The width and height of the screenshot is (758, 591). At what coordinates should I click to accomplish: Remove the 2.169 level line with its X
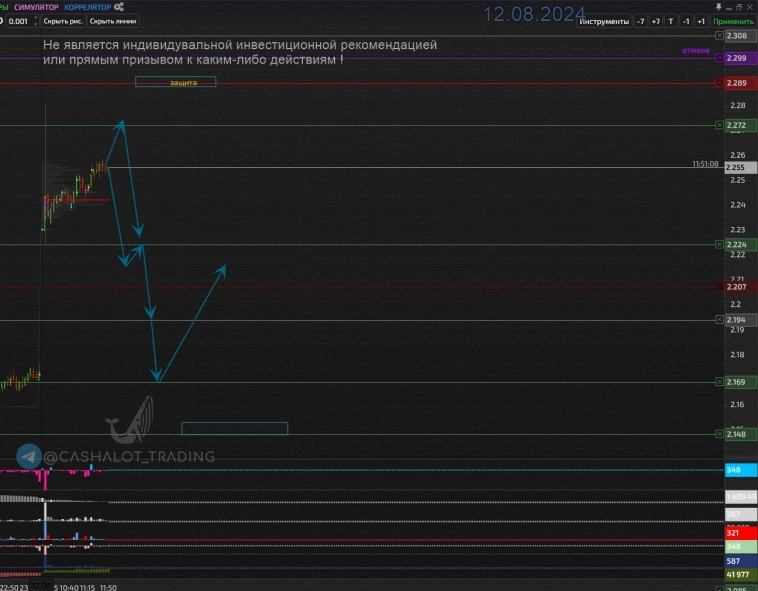719,382
